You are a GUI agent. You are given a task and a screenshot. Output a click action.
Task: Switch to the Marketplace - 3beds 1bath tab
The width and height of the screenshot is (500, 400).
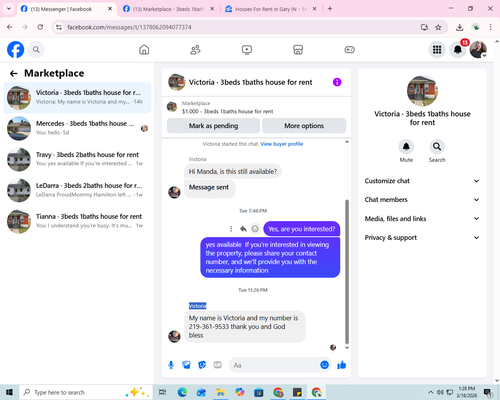pos(168,9)
